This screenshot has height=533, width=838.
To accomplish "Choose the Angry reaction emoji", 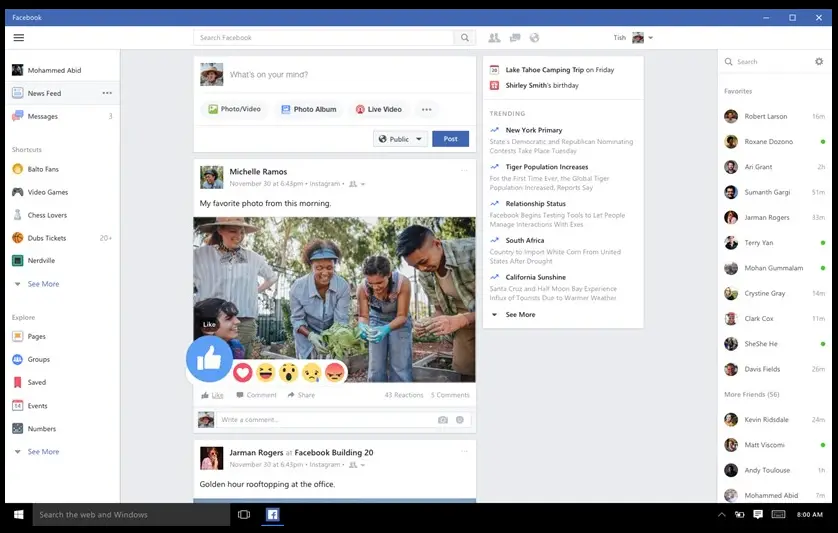I will [335, 372].
